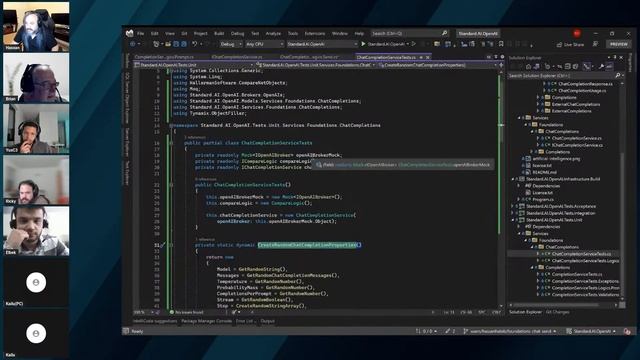Viewport: 640px width, 360px height.
Task: Open CreateRandomChatCompletionProperties member dropdown
Action: [438, 65]
